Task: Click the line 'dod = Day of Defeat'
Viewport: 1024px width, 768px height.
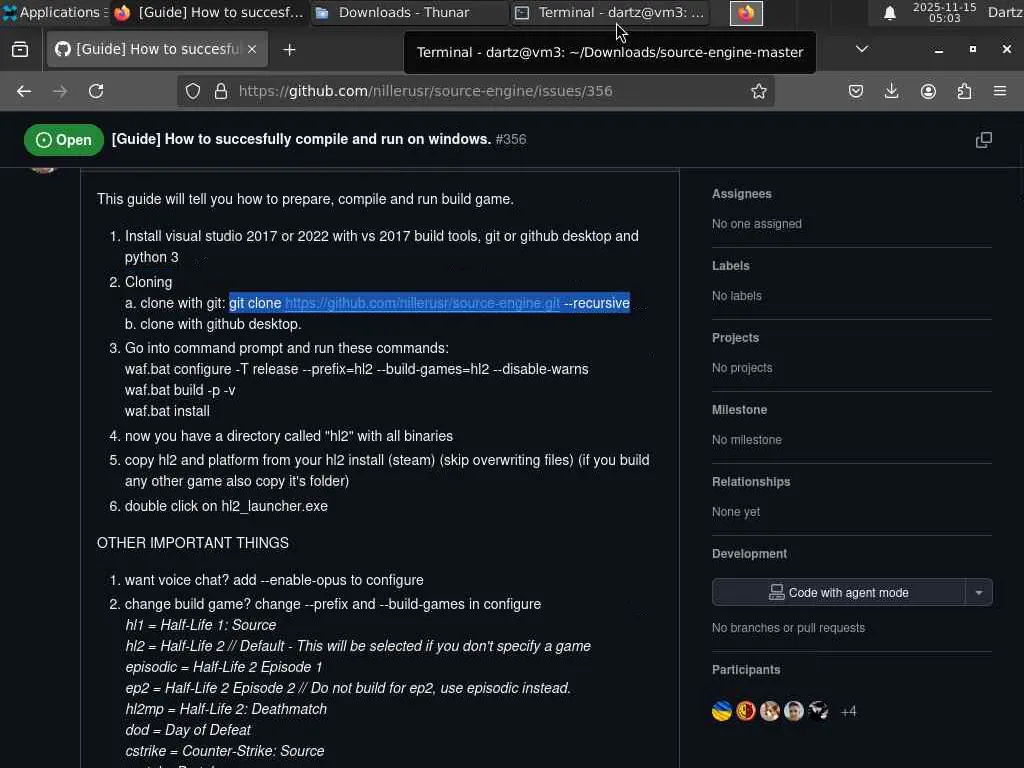Action: point(188,730)
